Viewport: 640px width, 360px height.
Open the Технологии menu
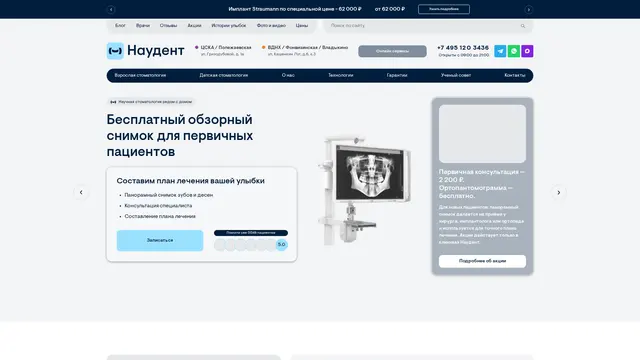(x=341, y=75)
